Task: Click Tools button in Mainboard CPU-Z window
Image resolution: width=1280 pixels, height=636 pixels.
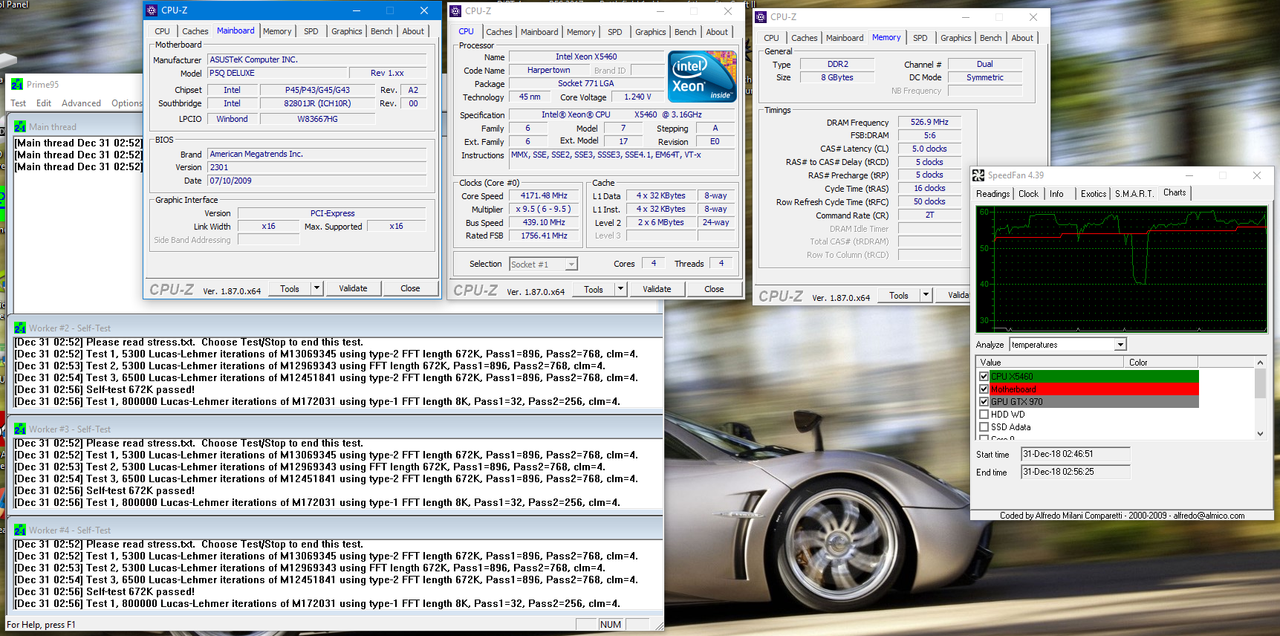Action: pyautogui.click(x=290, y=288)
